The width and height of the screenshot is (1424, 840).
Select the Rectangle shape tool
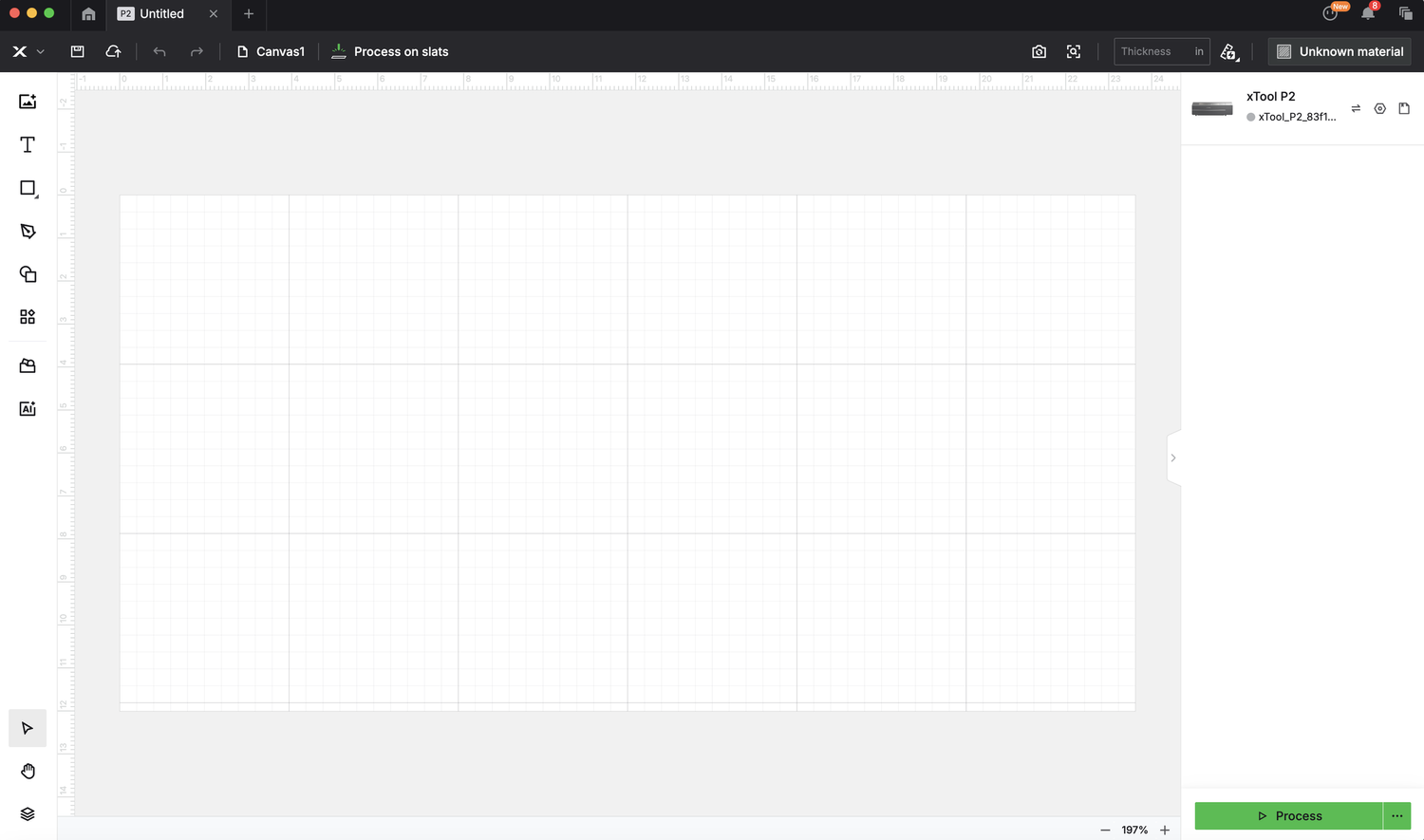(x=28, y=188)
